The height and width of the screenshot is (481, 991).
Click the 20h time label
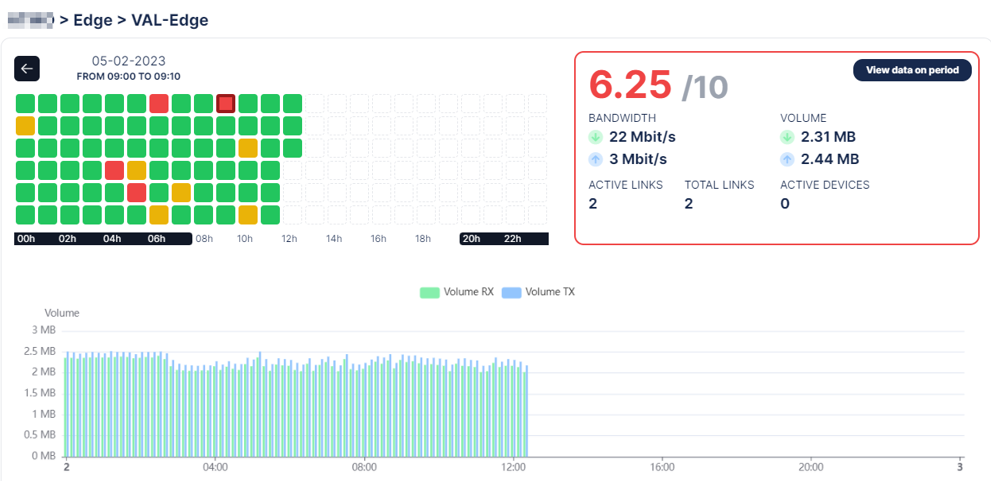point(470,239)
